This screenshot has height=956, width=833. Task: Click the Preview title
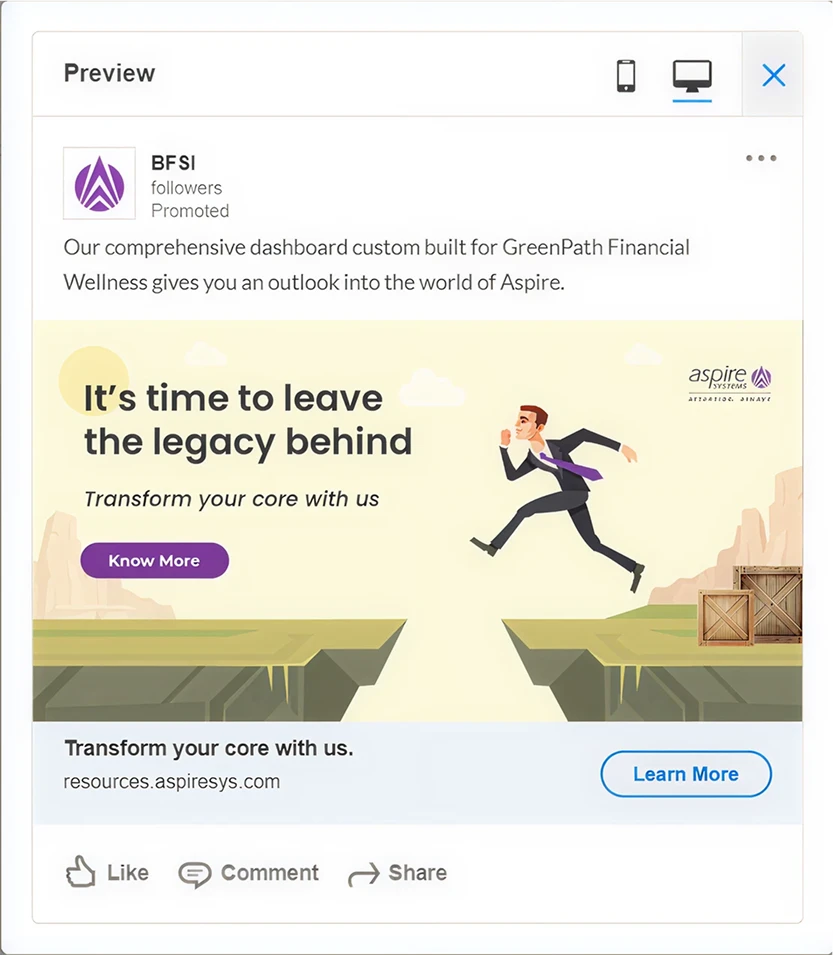[109, 73]
